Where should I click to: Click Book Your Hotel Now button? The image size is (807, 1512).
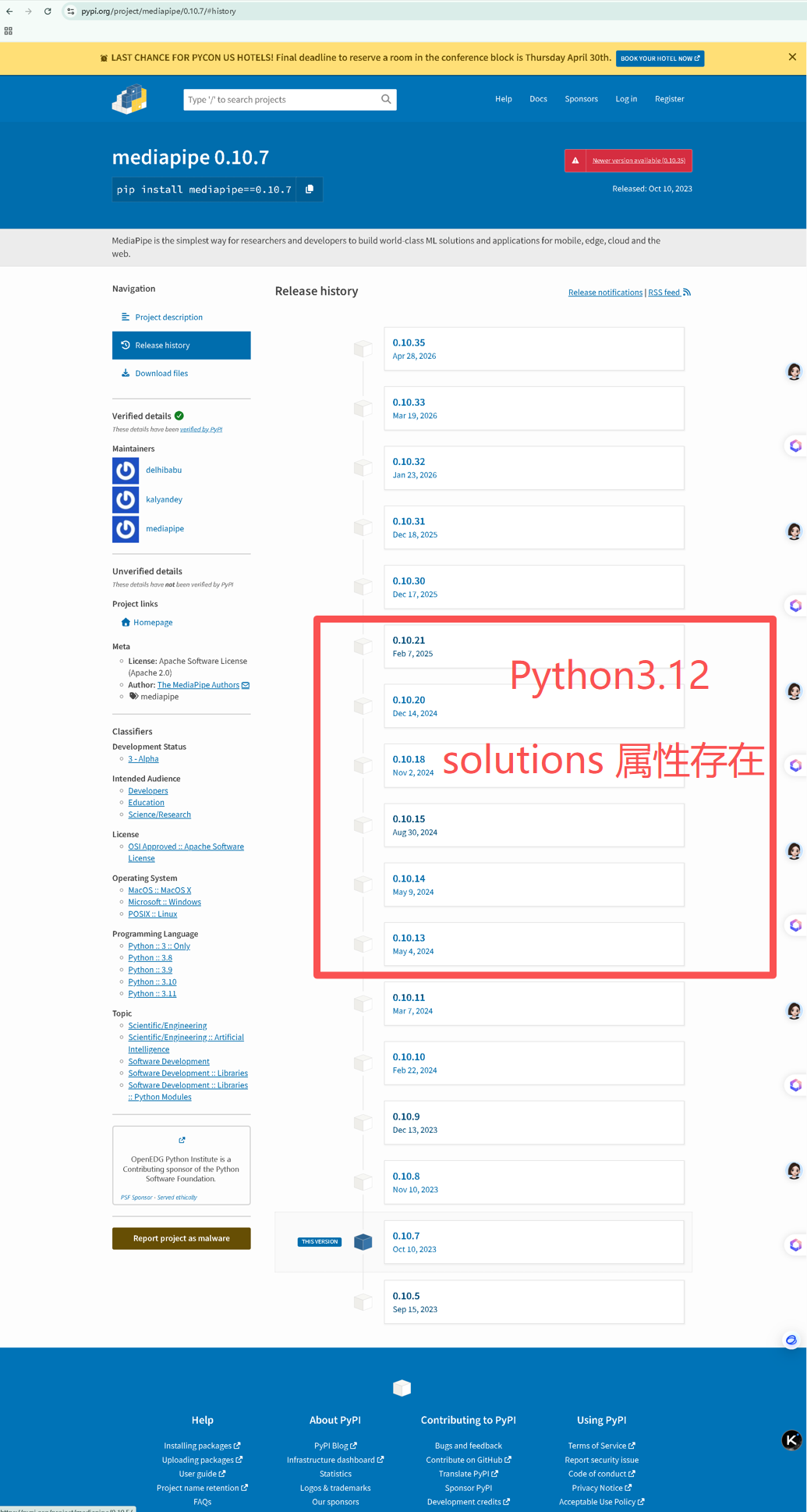click(660, 59)
